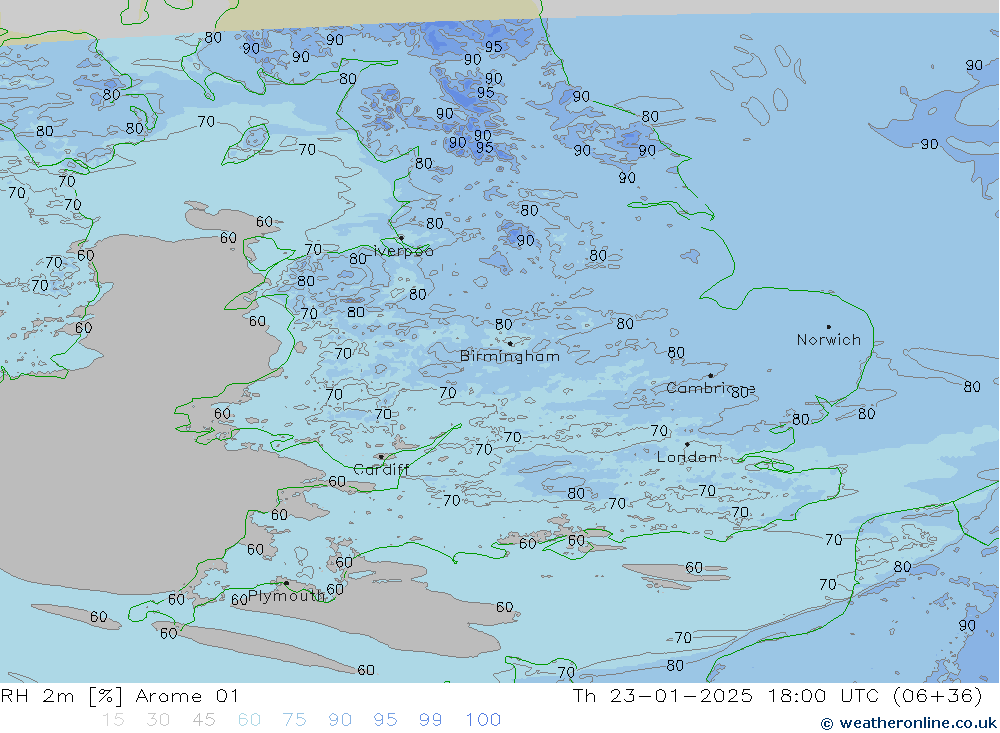Click legend scale value 100

point(483,720)
